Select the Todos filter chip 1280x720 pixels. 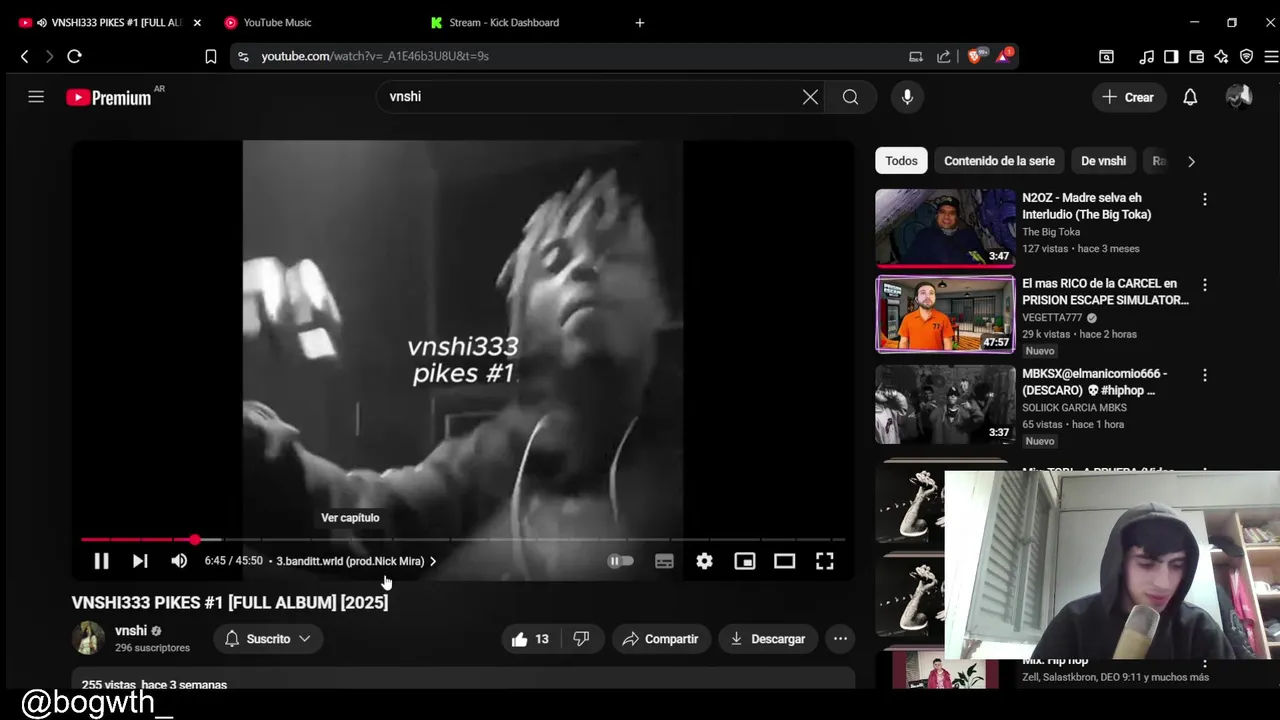tap(901, 161)
